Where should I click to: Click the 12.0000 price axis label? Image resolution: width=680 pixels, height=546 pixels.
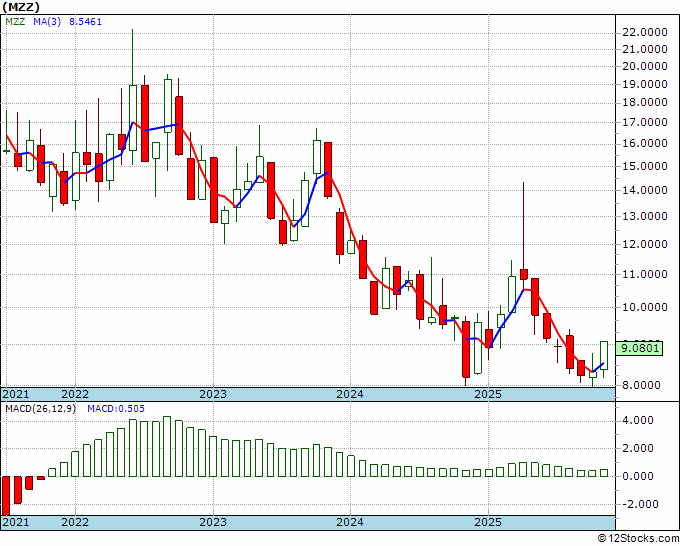tap(644, 244)
